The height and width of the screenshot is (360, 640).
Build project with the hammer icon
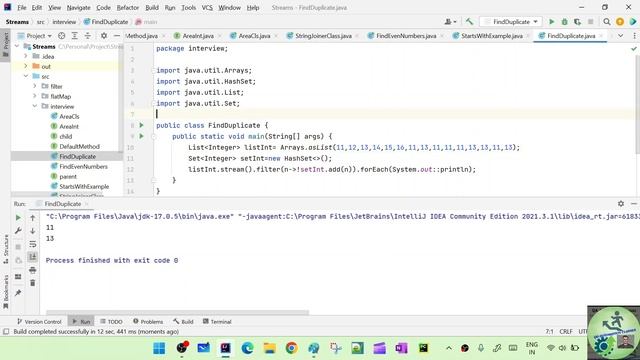469,22
